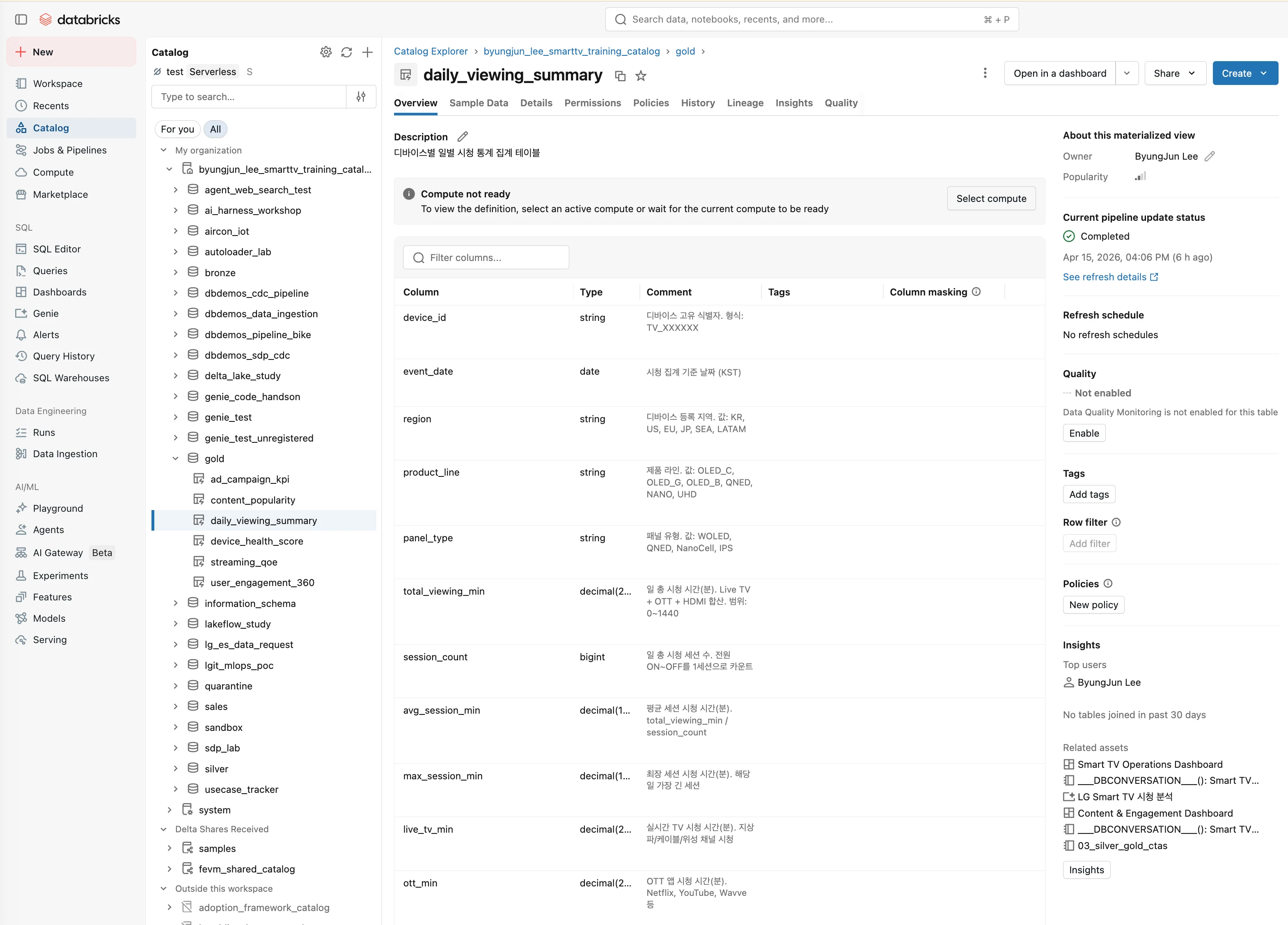Click the New button

(71, 52)
